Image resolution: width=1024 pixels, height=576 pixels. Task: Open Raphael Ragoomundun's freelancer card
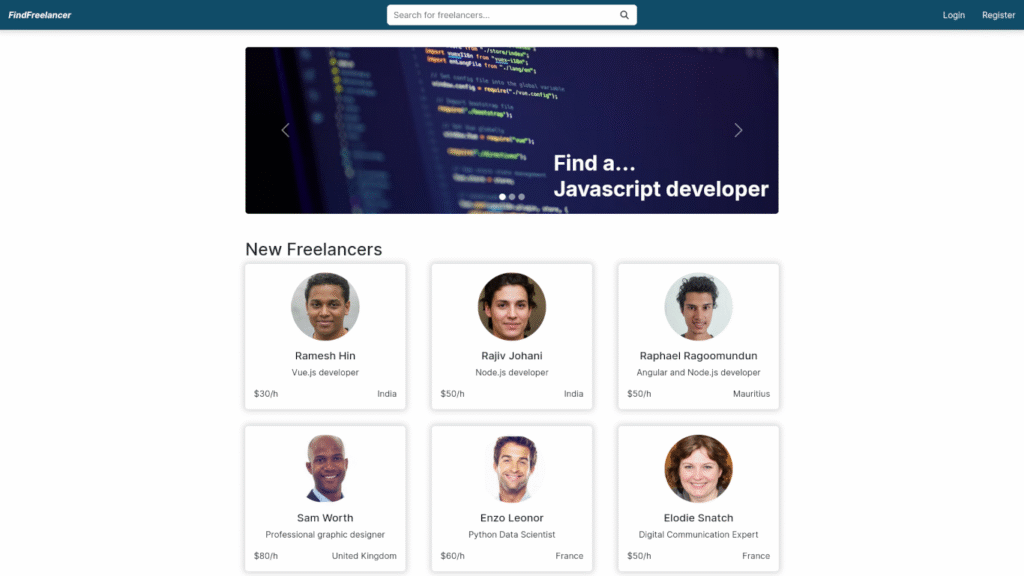[698, 336]
